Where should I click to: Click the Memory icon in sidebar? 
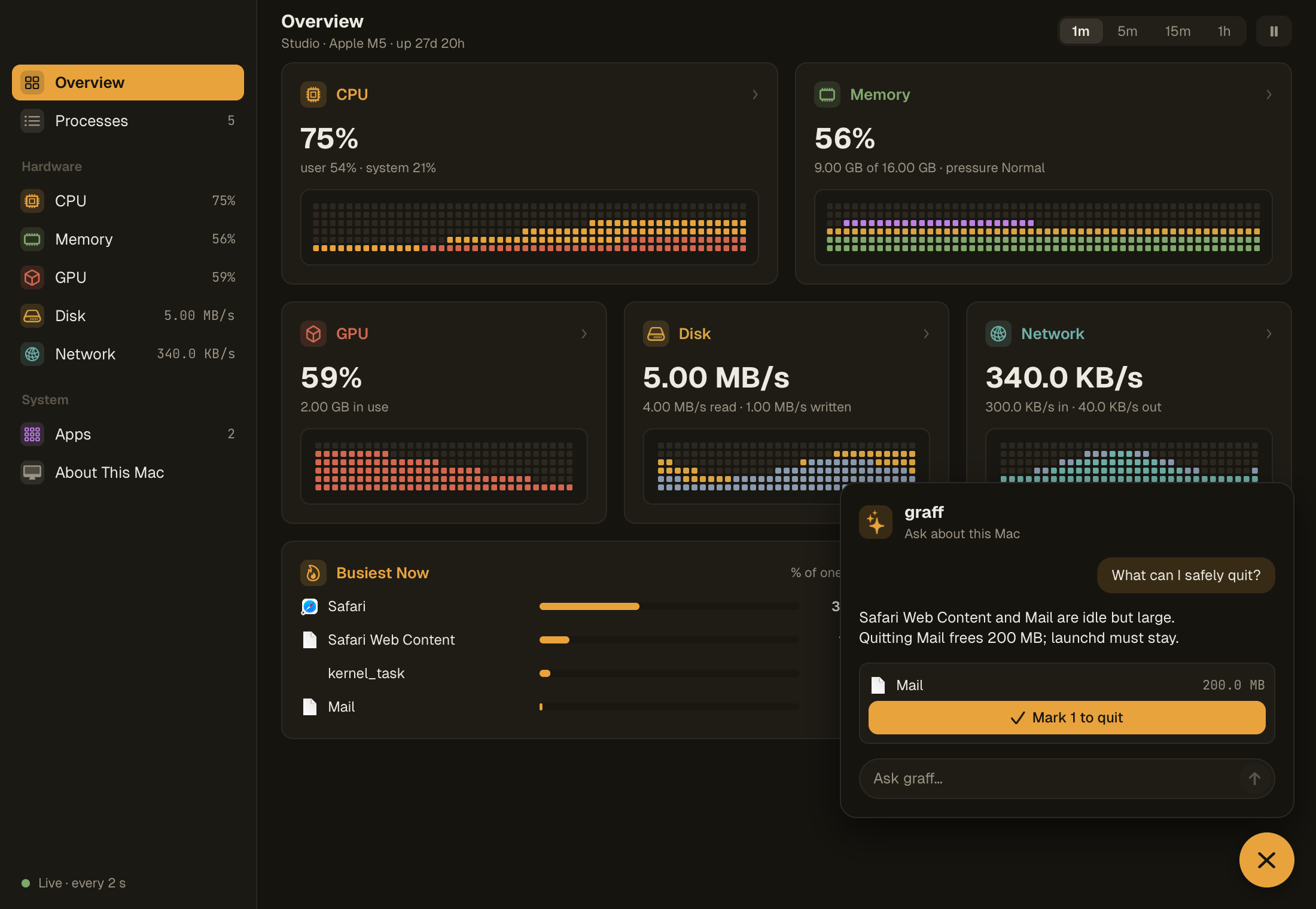(32, 239)
